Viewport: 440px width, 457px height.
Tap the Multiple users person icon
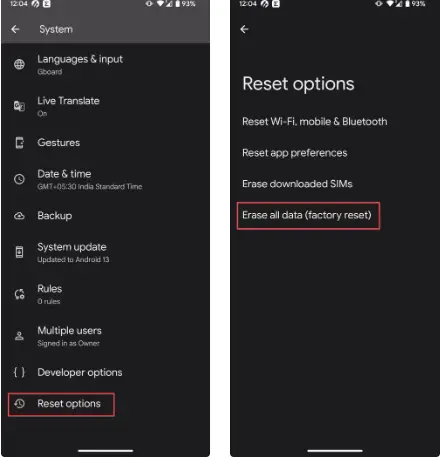[19, 336]
